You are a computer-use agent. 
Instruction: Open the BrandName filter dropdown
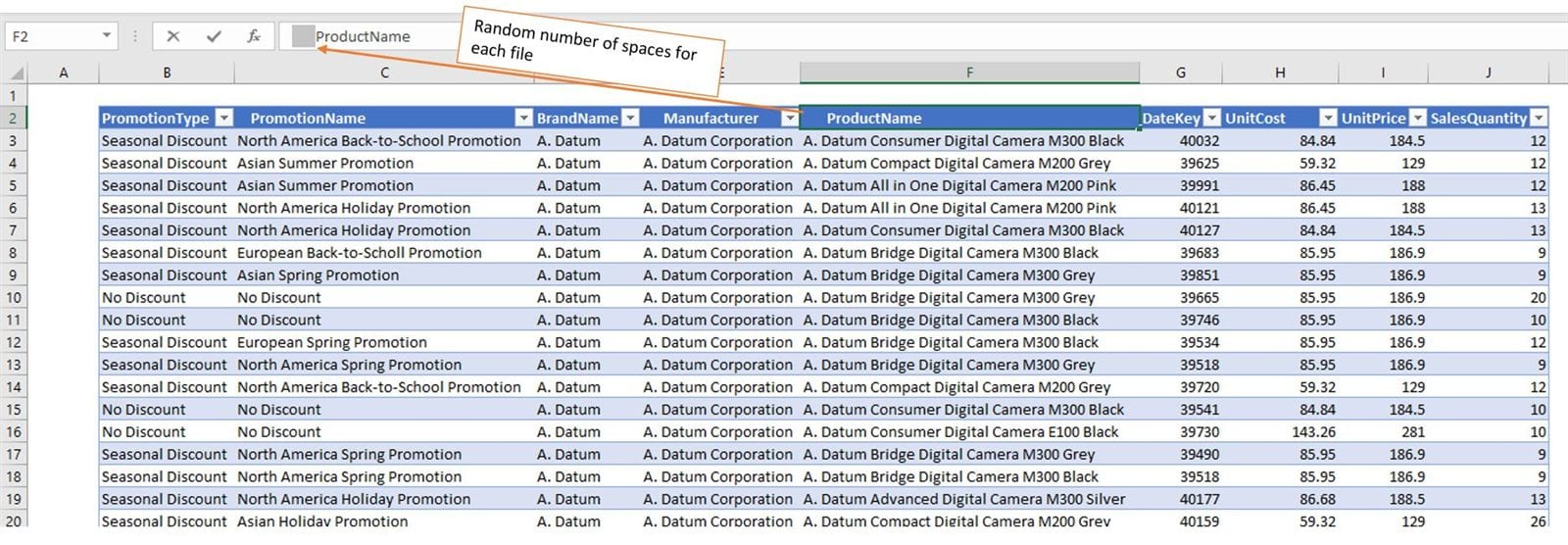[x=630, y=118]
